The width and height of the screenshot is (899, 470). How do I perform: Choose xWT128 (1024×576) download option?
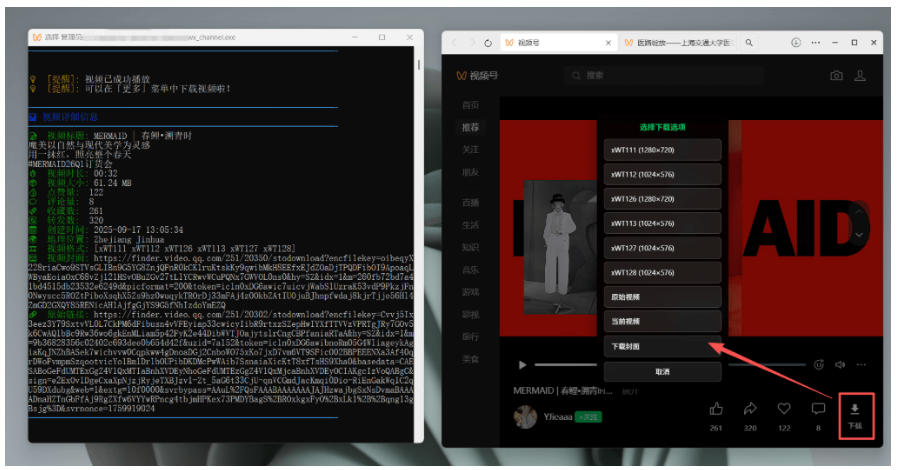tap(662, 273)
